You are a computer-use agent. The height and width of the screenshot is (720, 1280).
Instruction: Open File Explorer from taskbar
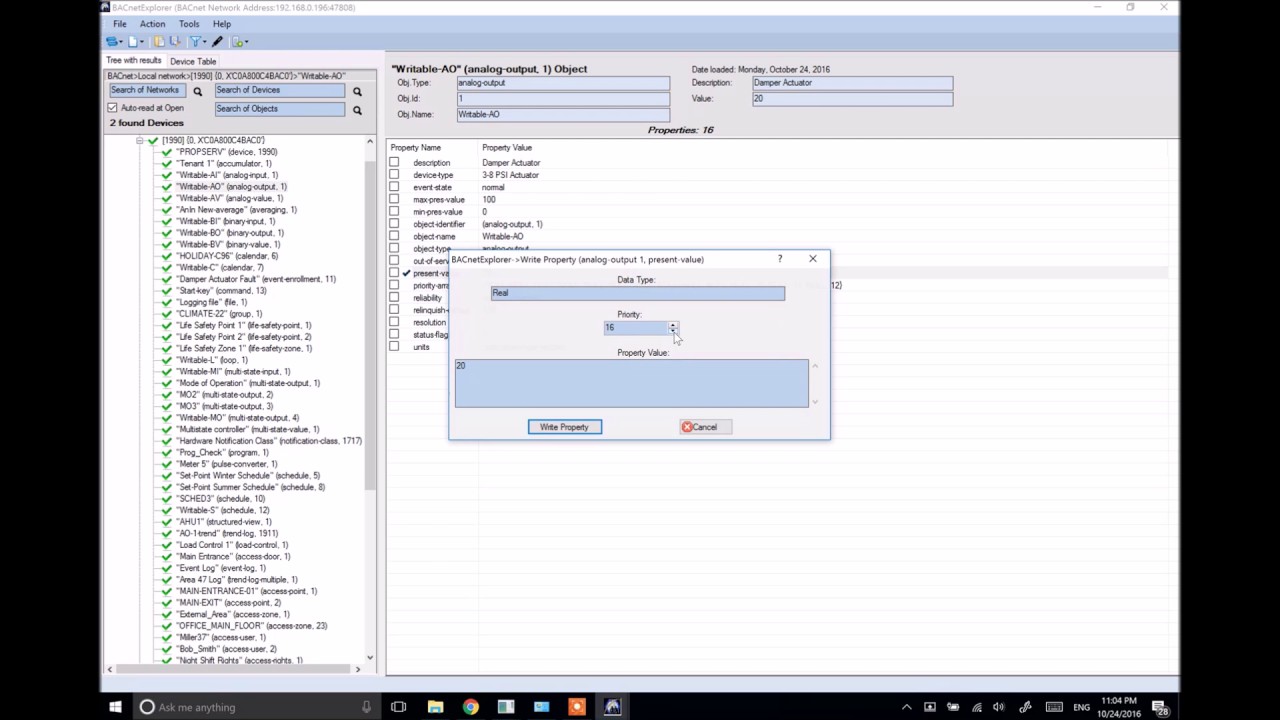(x=435, y=707)
